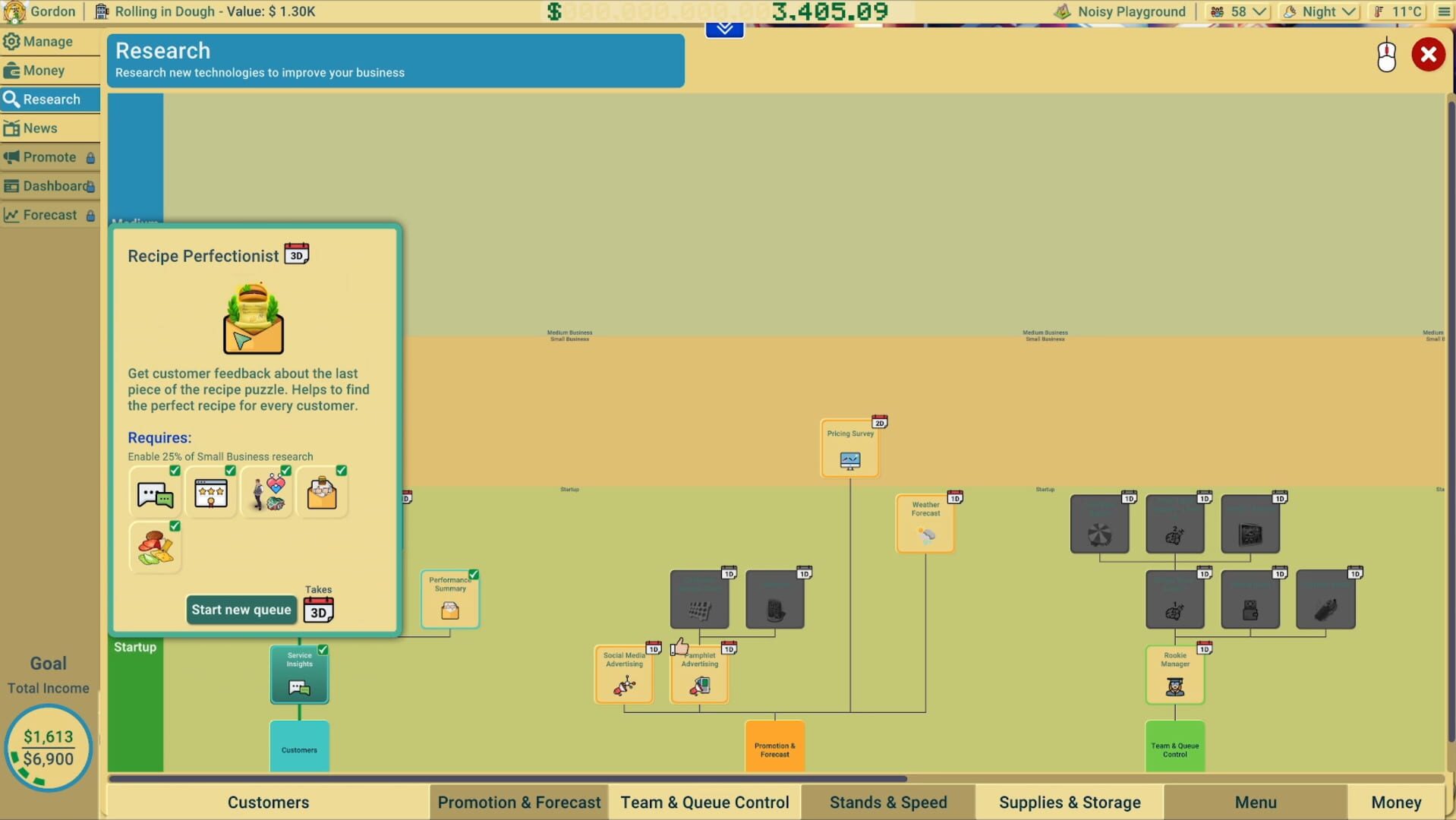
Task: Select the Weather Forecast research node
Action: coord(925,522)
